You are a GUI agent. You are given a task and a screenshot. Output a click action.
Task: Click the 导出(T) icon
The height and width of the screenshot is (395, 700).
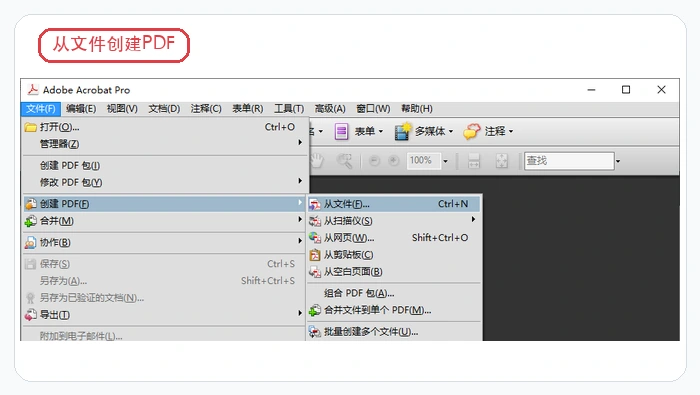click(x=30, y=315)
